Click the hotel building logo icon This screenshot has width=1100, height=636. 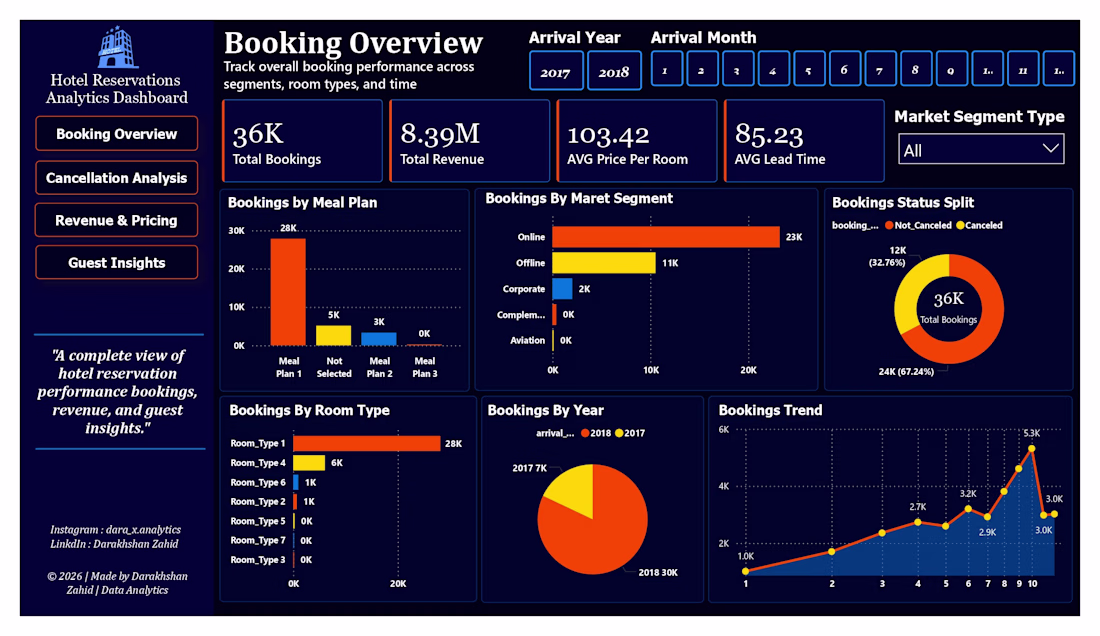tap(117, 47)
